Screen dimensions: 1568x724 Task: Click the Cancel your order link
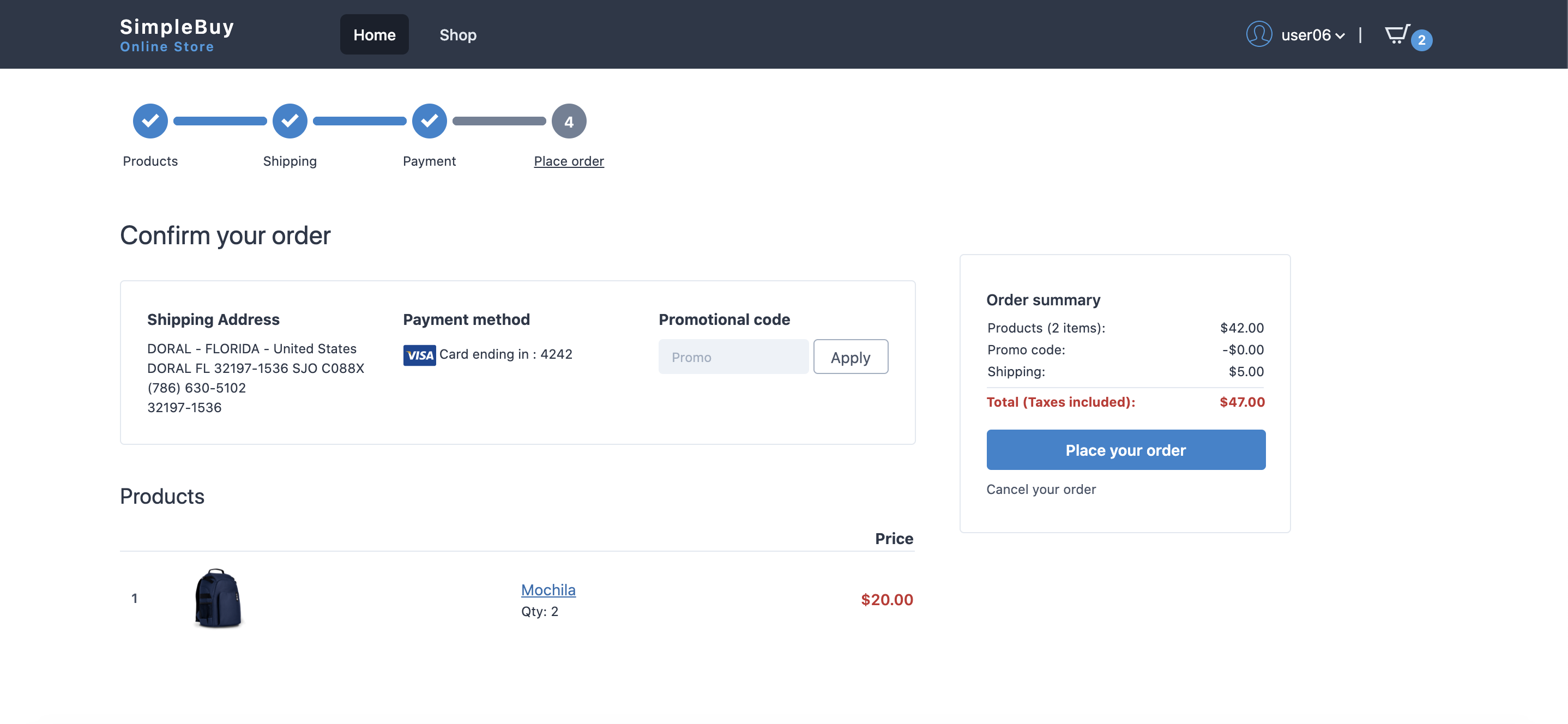1041,490
